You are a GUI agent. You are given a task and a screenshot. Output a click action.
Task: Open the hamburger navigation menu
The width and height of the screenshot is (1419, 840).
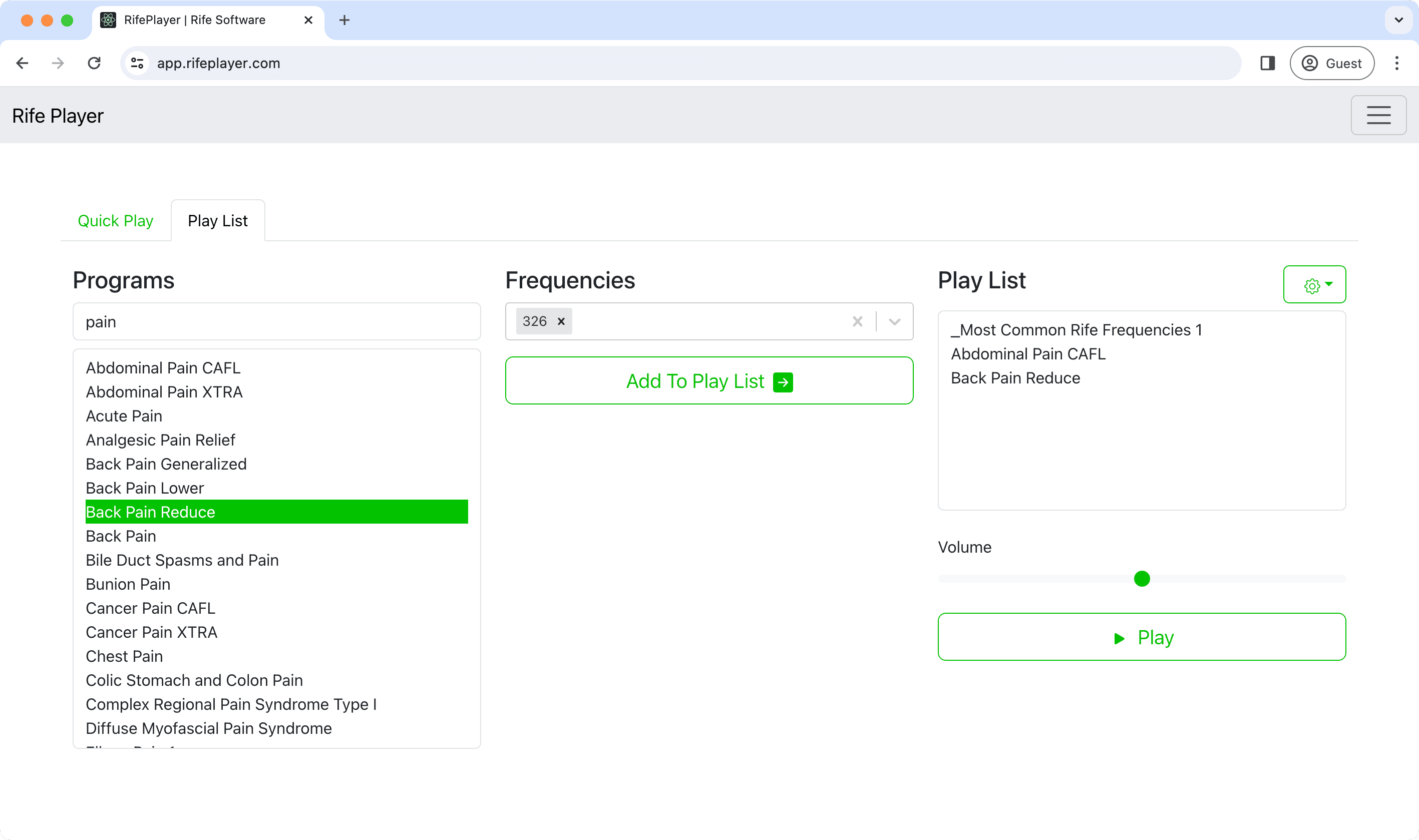(1378, 115)
